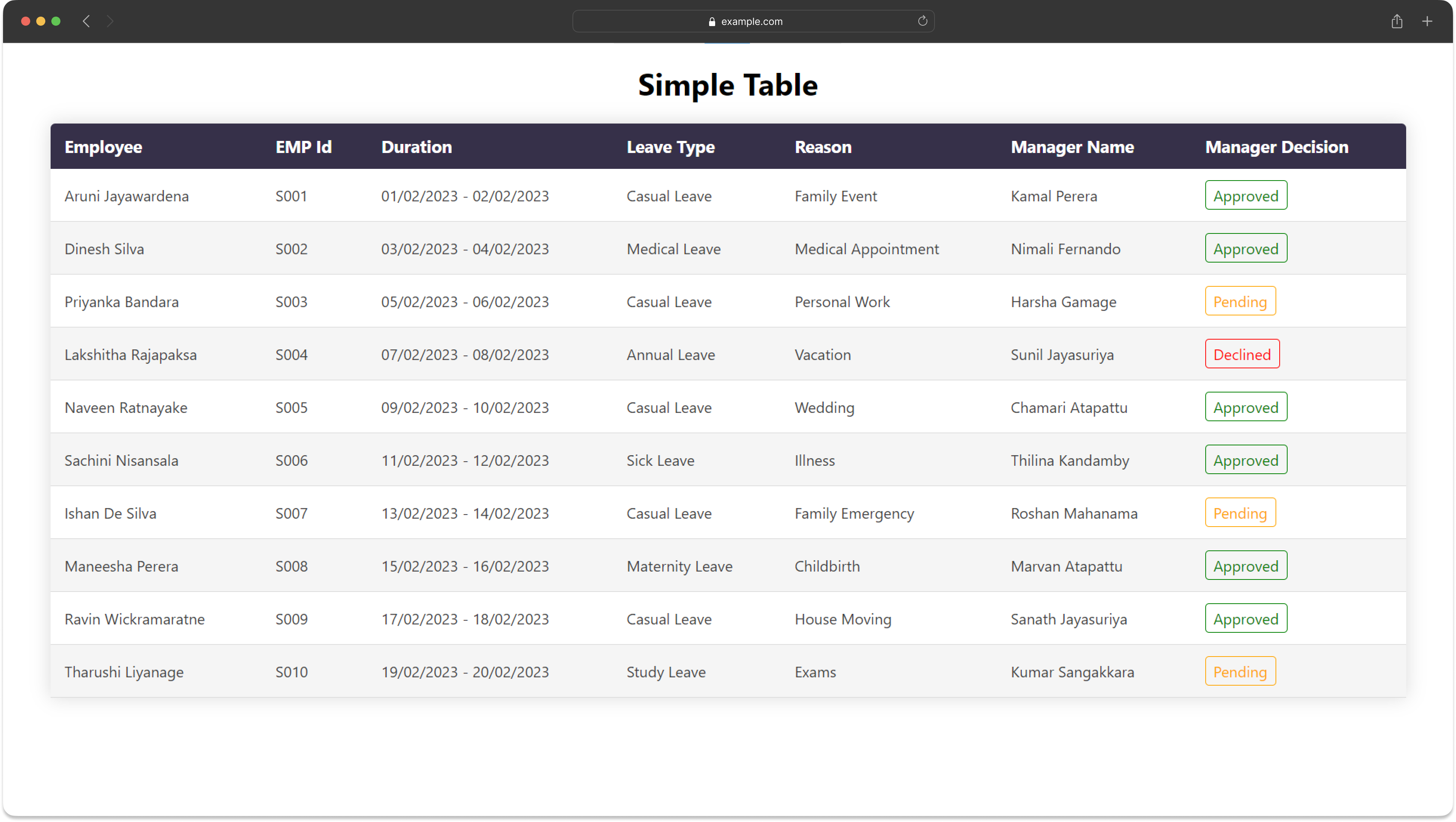This screenshot has width=1456, height=822.
Task: Click the Duration column header
Action: click(416, 147)
